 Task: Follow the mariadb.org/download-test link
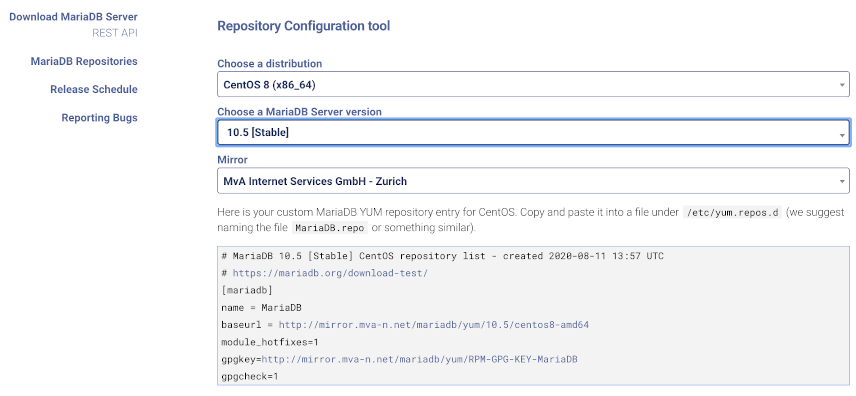(x=330, y=273)
